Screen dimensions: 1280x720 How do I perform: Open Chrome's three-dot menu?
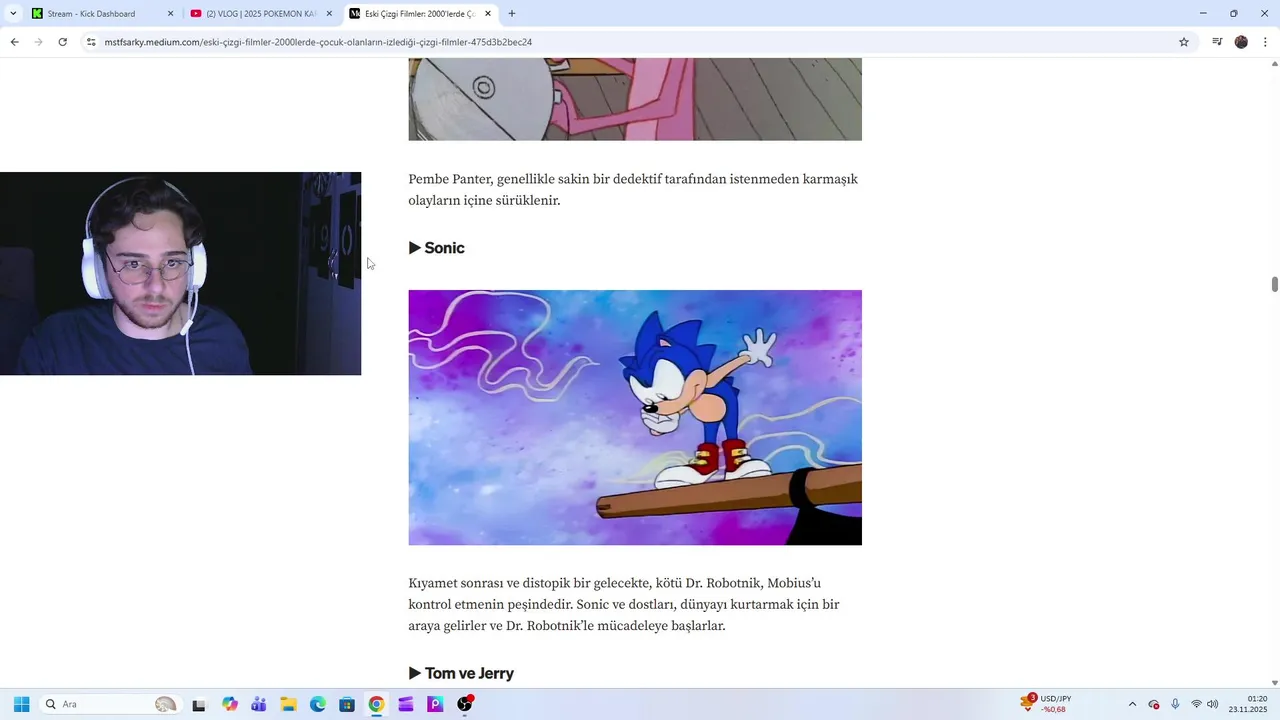coord(1266,42)
